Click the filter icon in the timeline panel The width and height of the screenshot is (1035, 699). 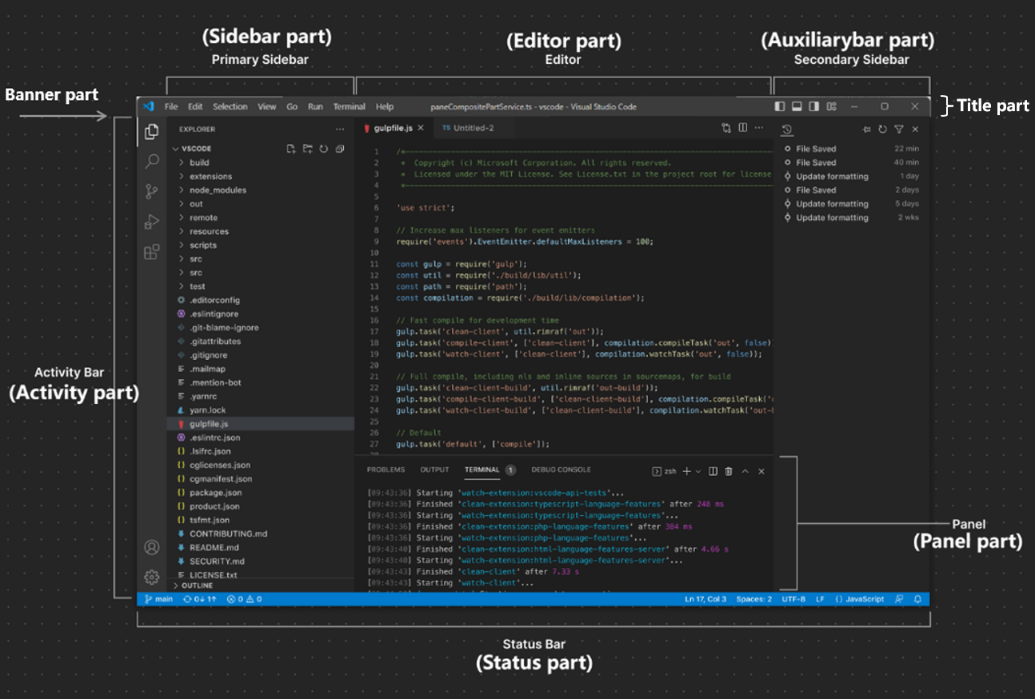pos(899,130)
